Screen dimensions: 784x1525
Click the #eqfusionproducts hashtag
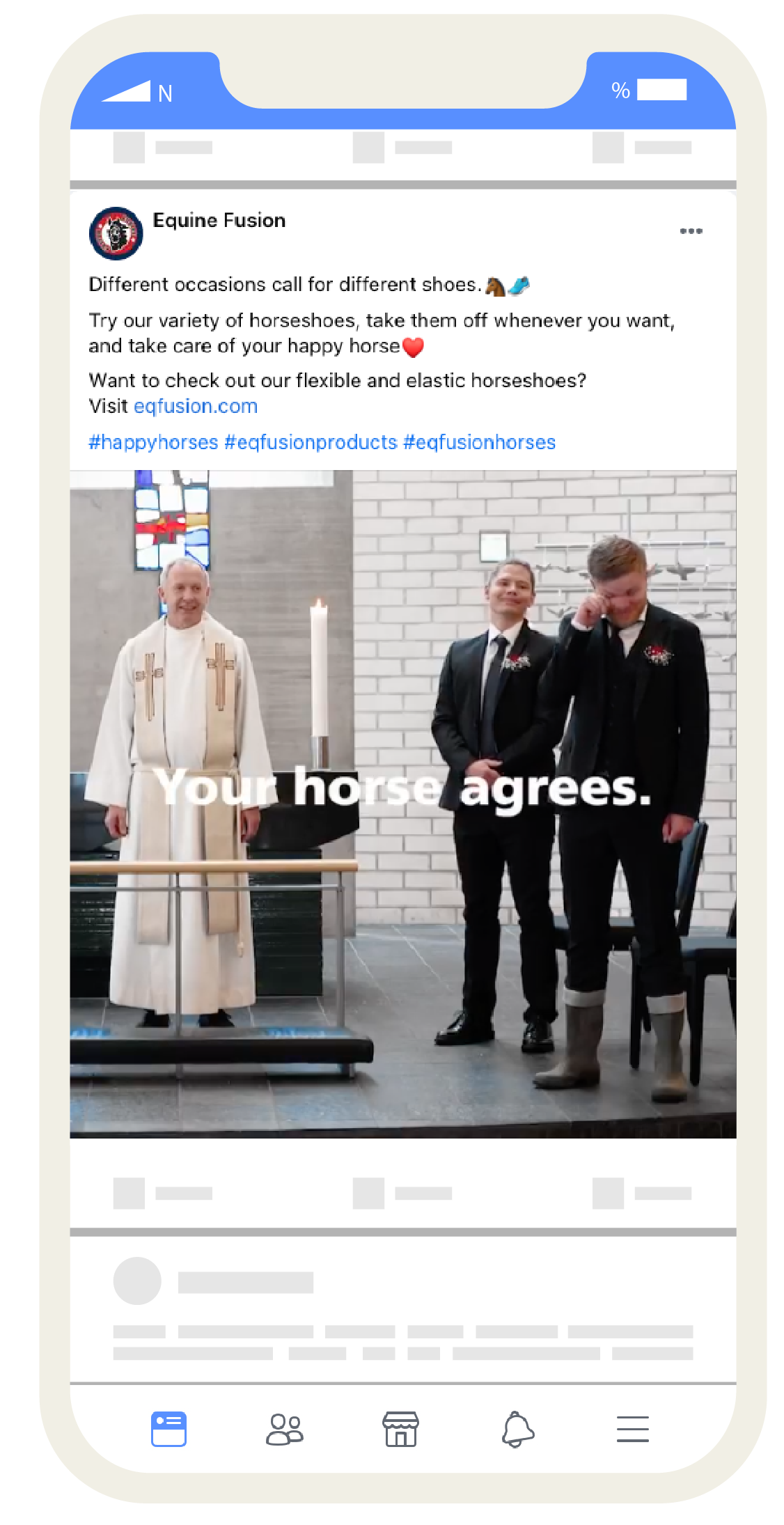click(311, 442)
